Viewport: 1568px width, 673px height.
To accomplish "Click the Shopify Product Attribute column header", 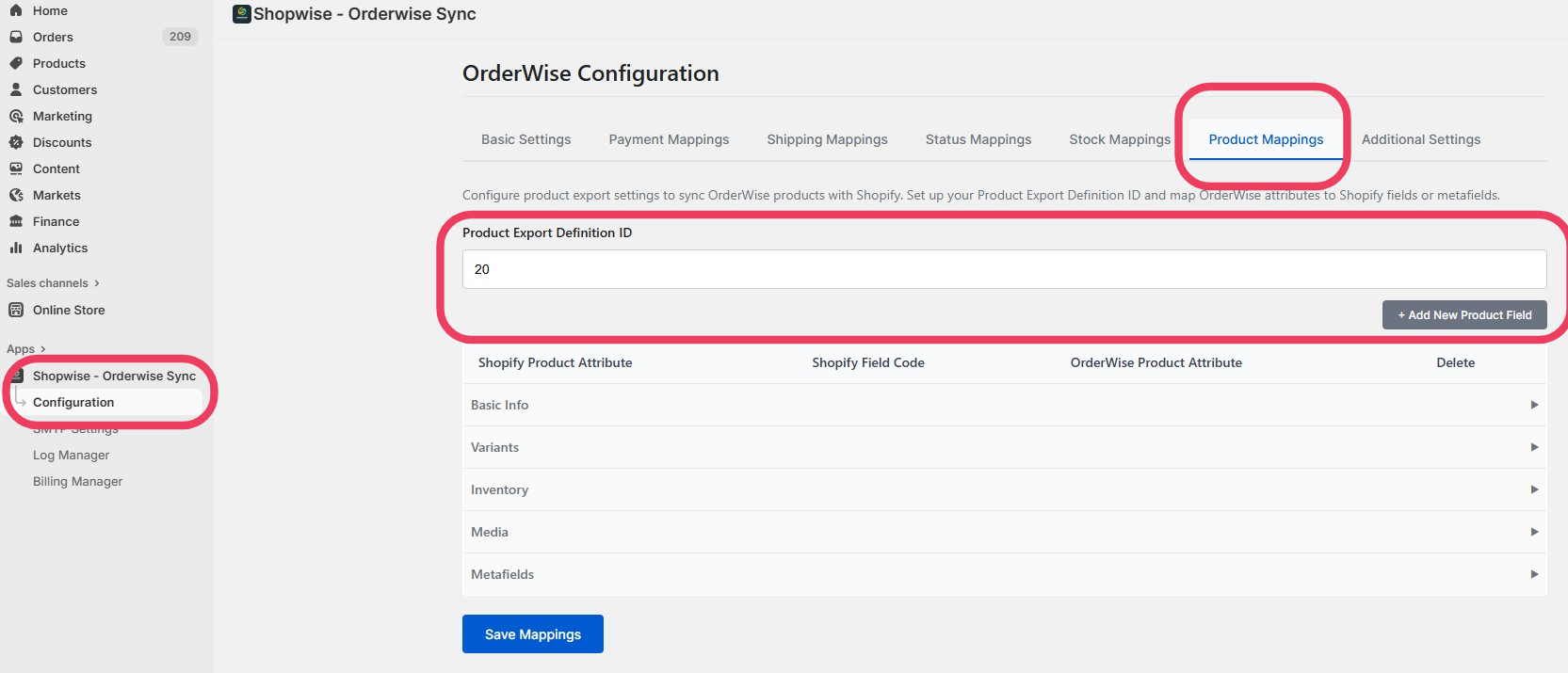I will pyautogui.click(x=555, y=362).
